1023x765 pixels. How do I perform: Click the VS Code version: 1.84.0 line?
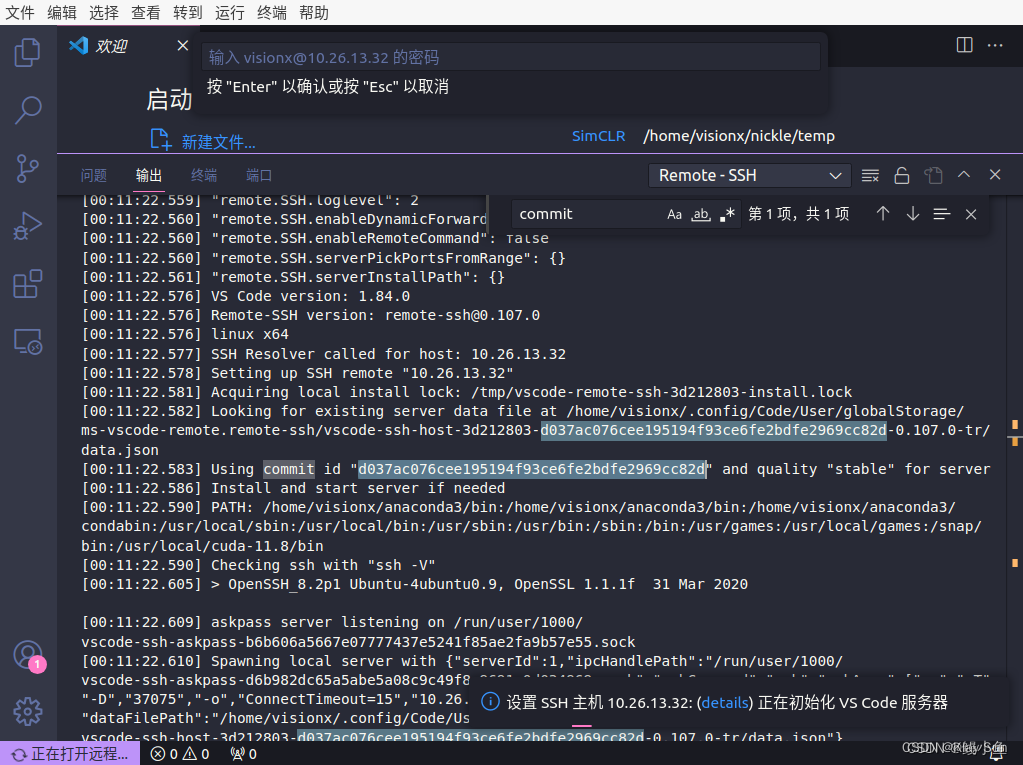coord(311,296)
